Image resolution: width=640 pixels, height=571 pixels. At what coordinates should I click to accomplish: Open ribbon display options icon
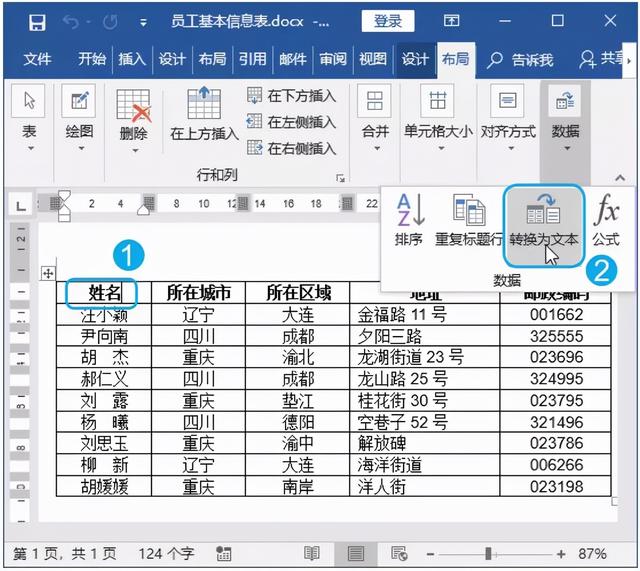tap(451, 20)
